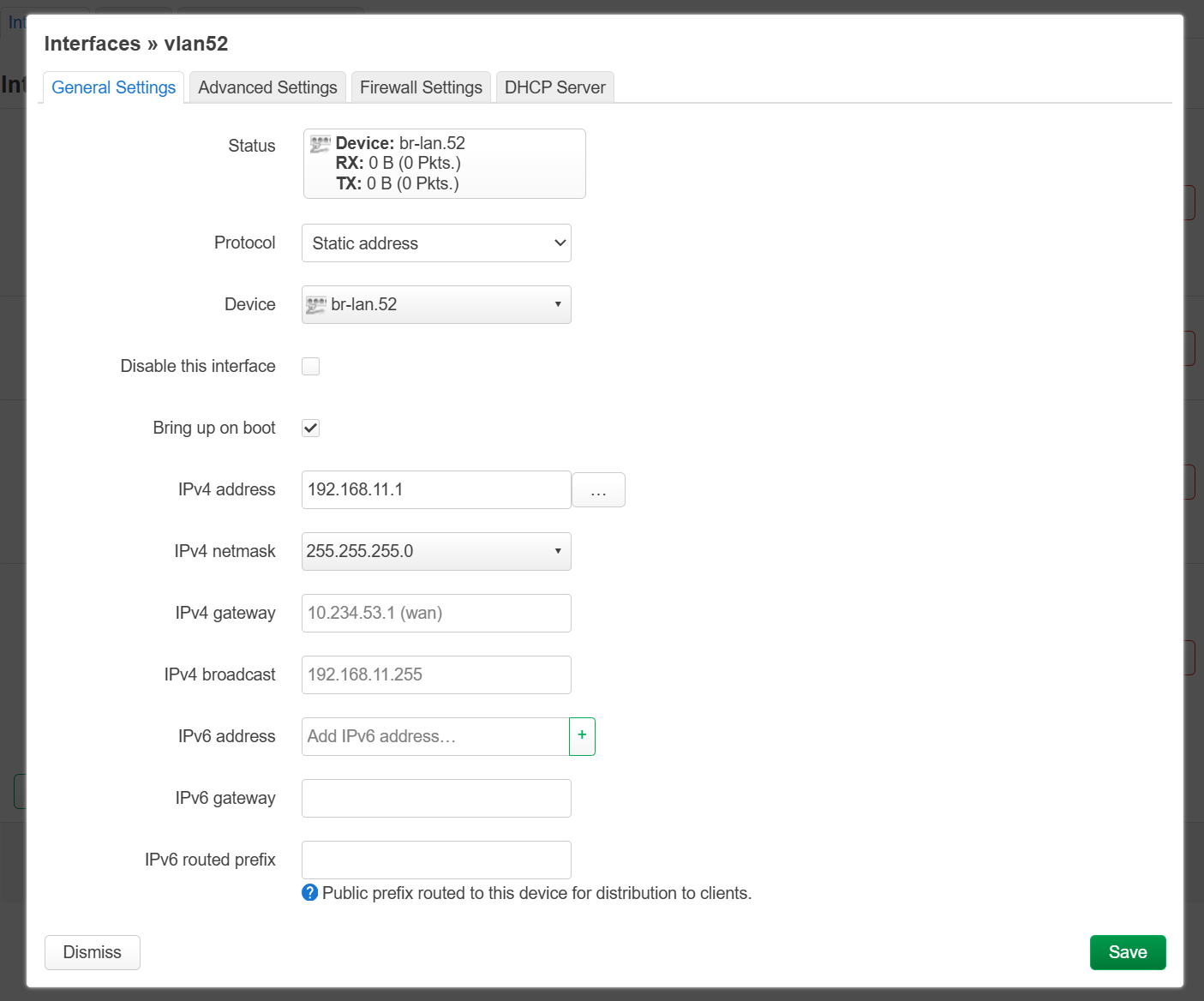
Task: Open the Advanced Settings tab
Action: (x=267, y=87)
